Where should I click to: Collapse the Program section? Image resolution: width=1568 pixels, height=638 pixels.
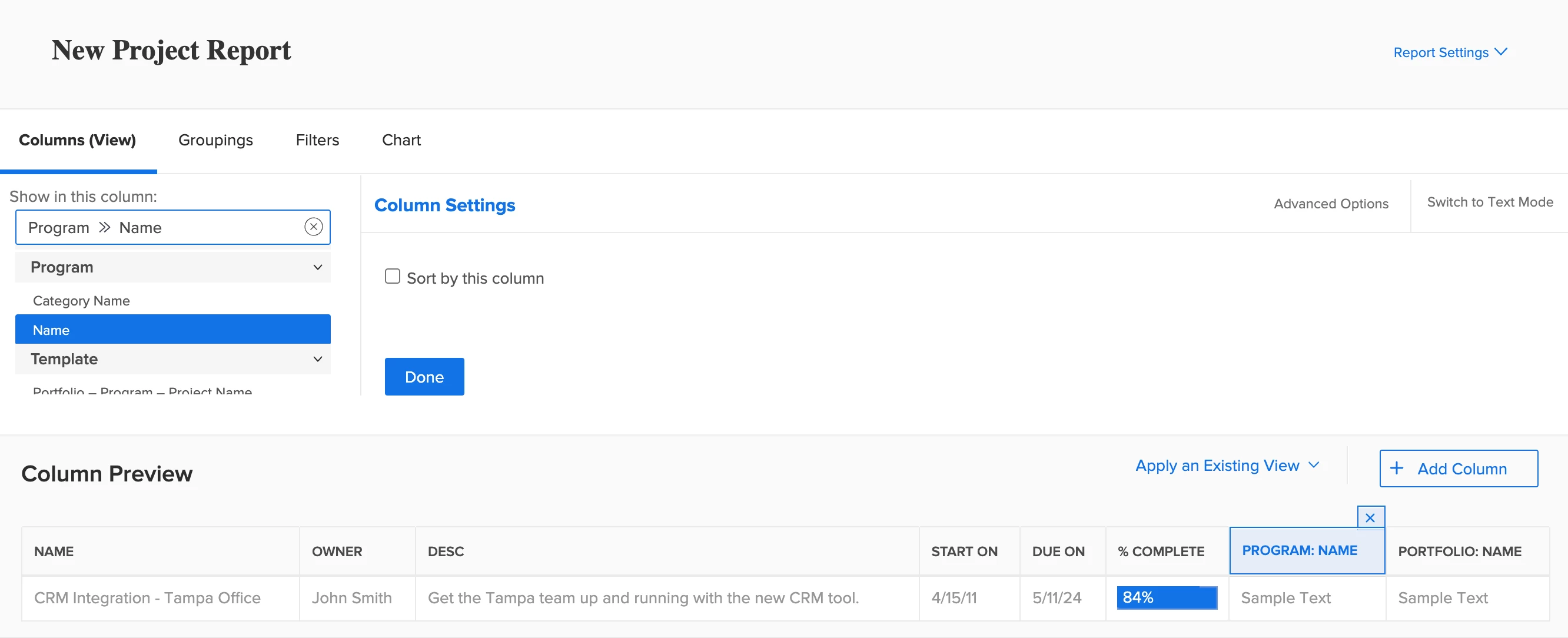[x=317, y=267]
